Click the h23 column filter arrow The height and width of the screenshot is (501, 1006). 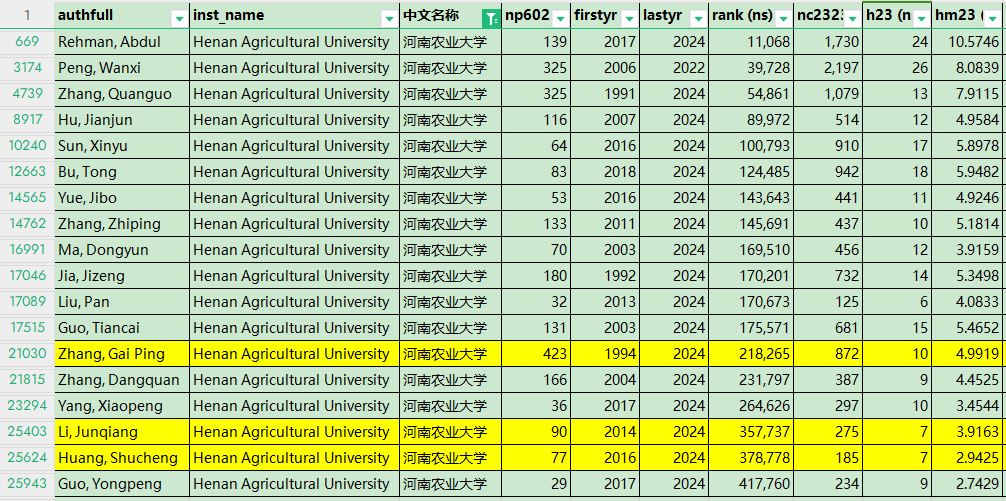(920, 17)
